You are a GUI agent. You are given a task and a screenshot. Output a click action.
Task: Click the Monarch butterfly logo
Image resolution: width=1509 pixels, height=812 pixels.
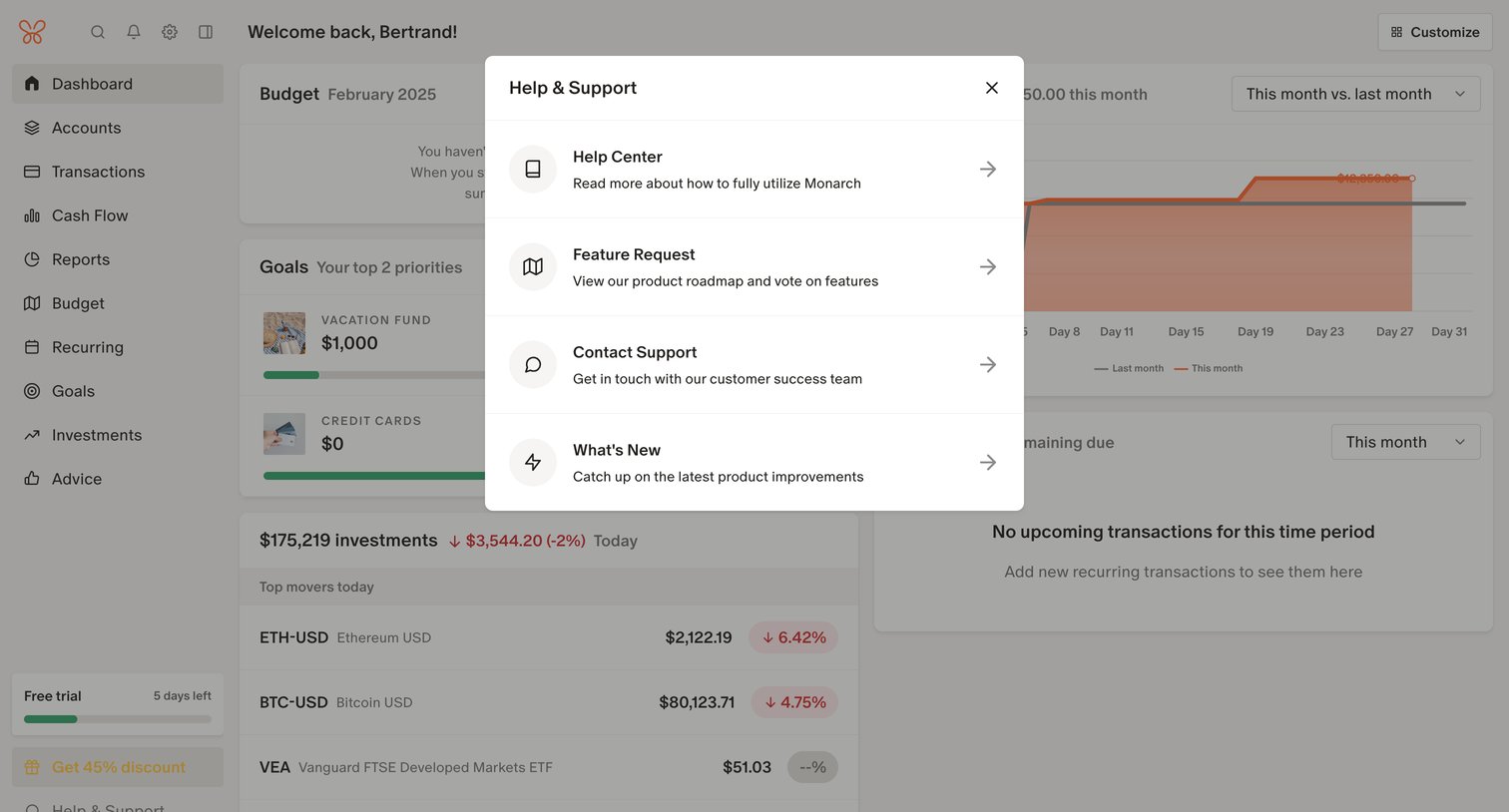[32, 32]
